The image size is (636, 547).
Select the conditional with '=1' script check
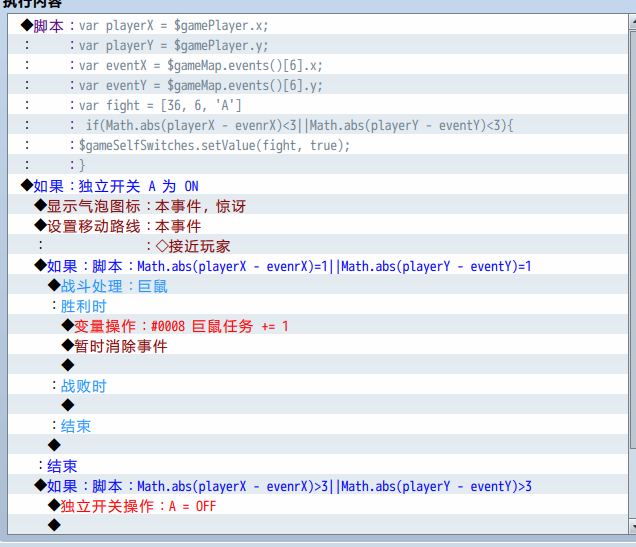tap(318, 265)
